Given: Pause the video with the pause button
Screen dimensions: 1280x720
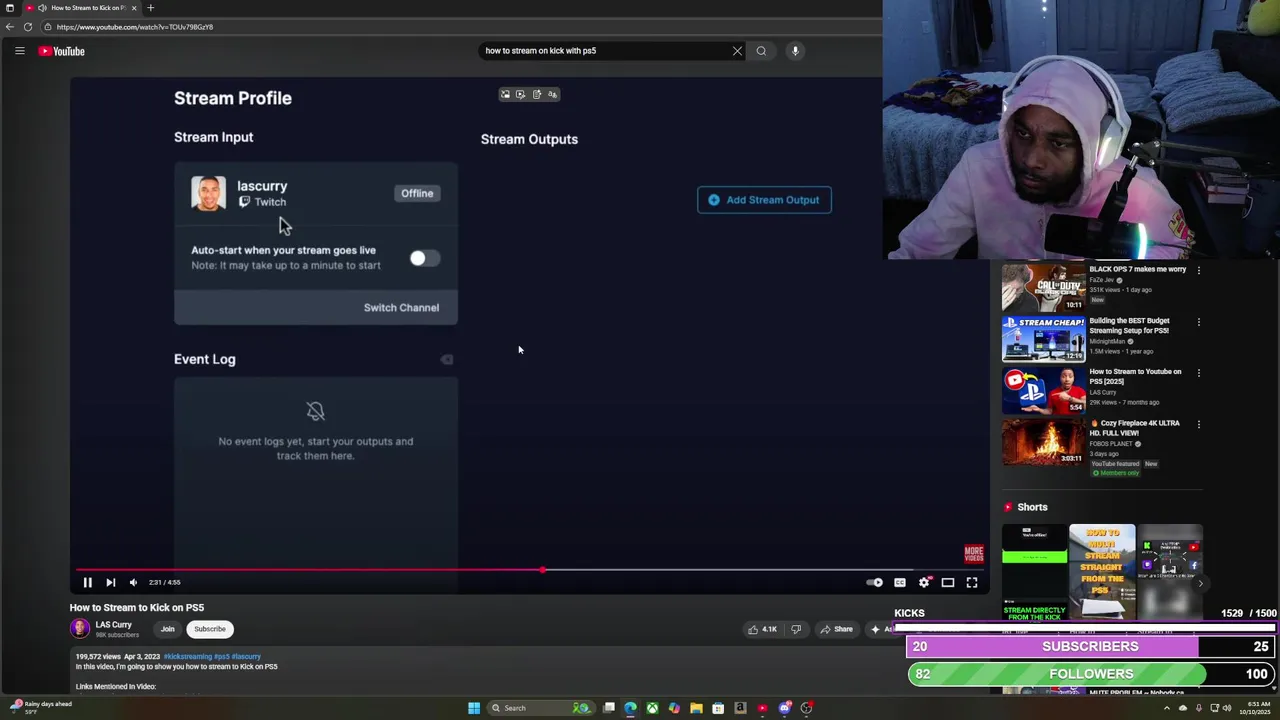Looking at the screenshot, I should click(x=87, y=582).
